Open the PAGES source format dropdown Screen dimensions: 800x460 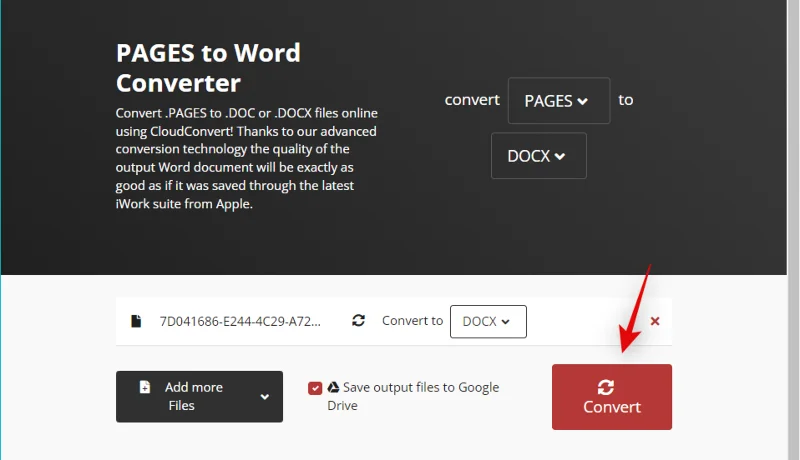[x=559, y=100]
